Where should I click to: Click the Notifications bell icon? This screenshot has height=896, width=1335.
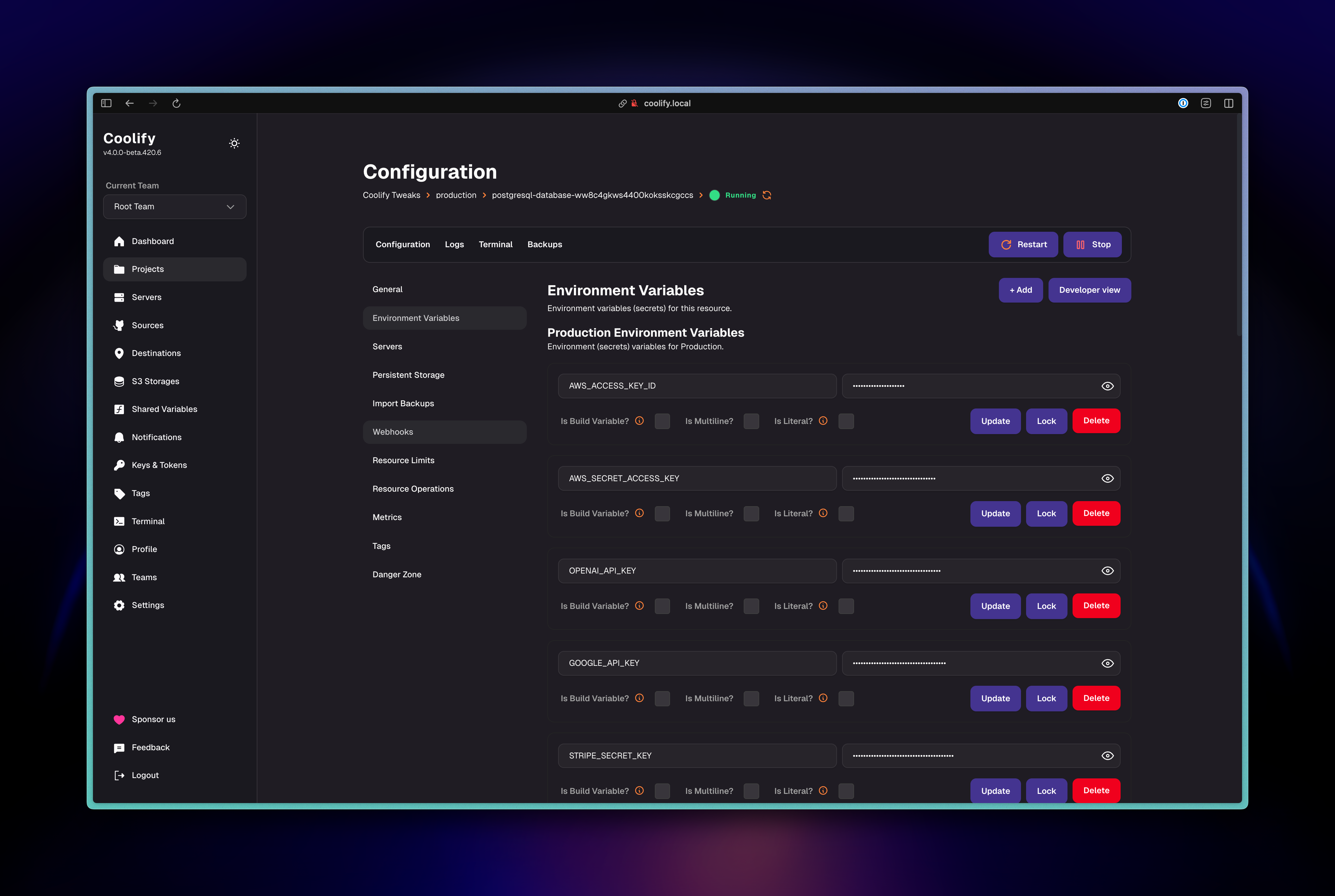119,437
